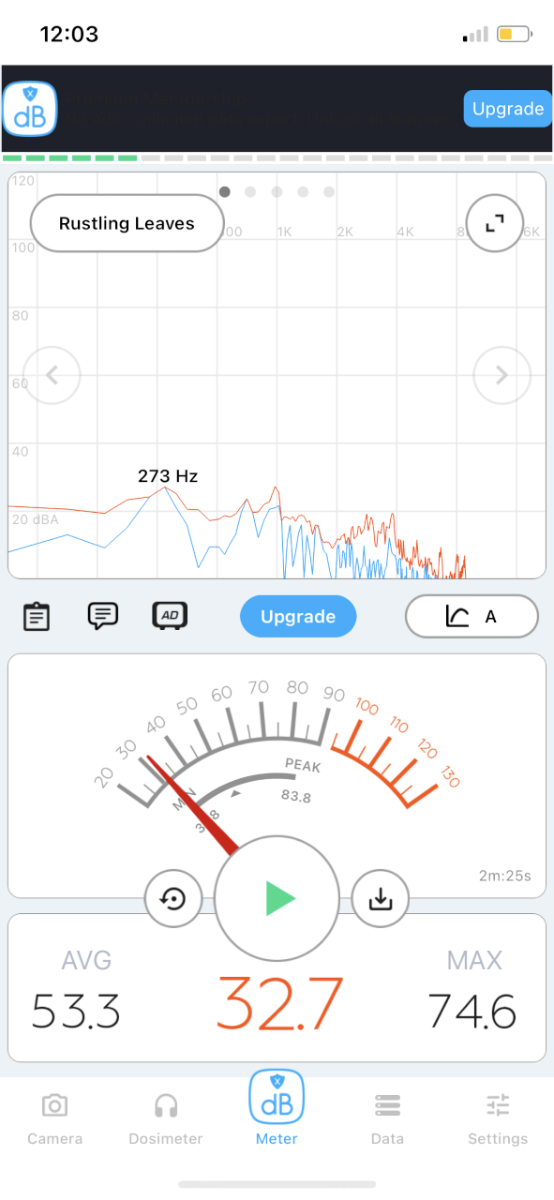Viewport: 554px width, 1200px height.
Task: Tap the dB app icon in banner
Action: pyautogui.click(x=30, y=109)
